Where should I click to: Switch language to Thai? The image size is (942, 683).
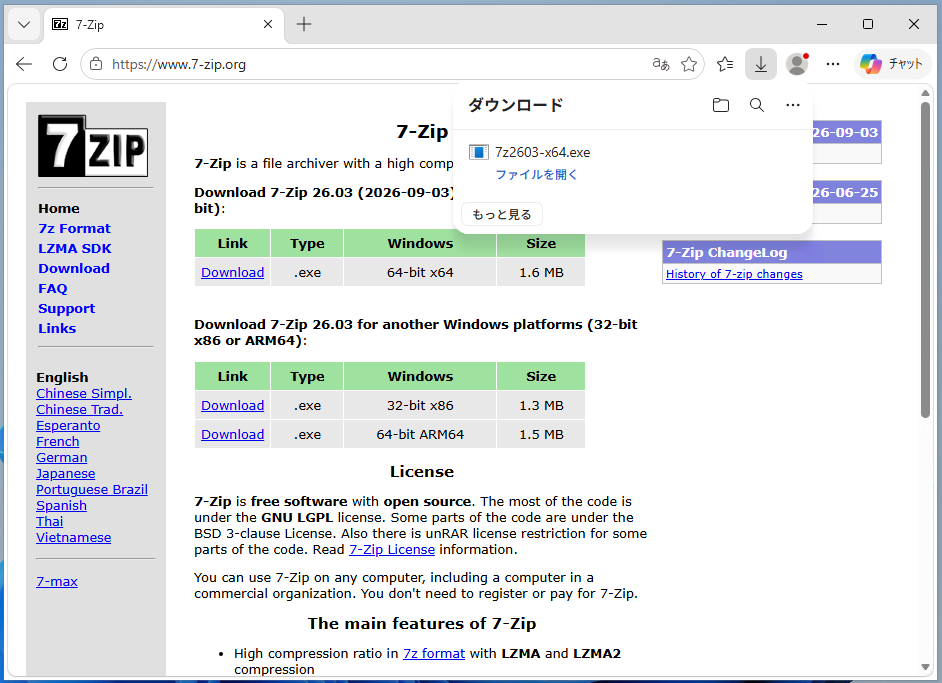coord(49,521)
